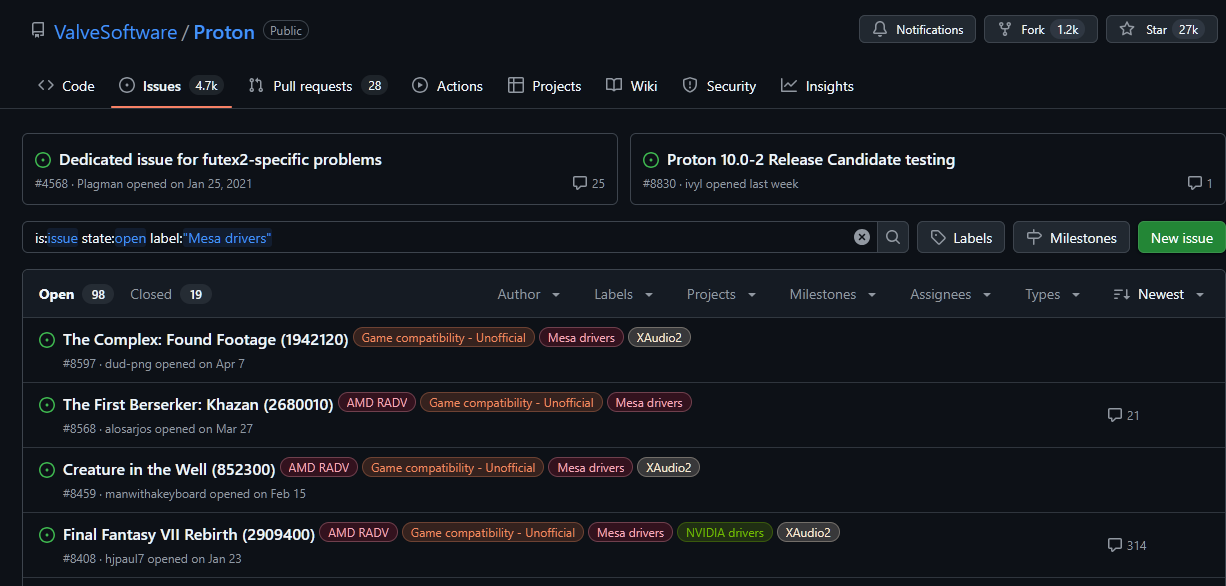Open issue The First Berserker: Khazan (2680010)
Screen dimensions: 1226x586
(198, 404)
